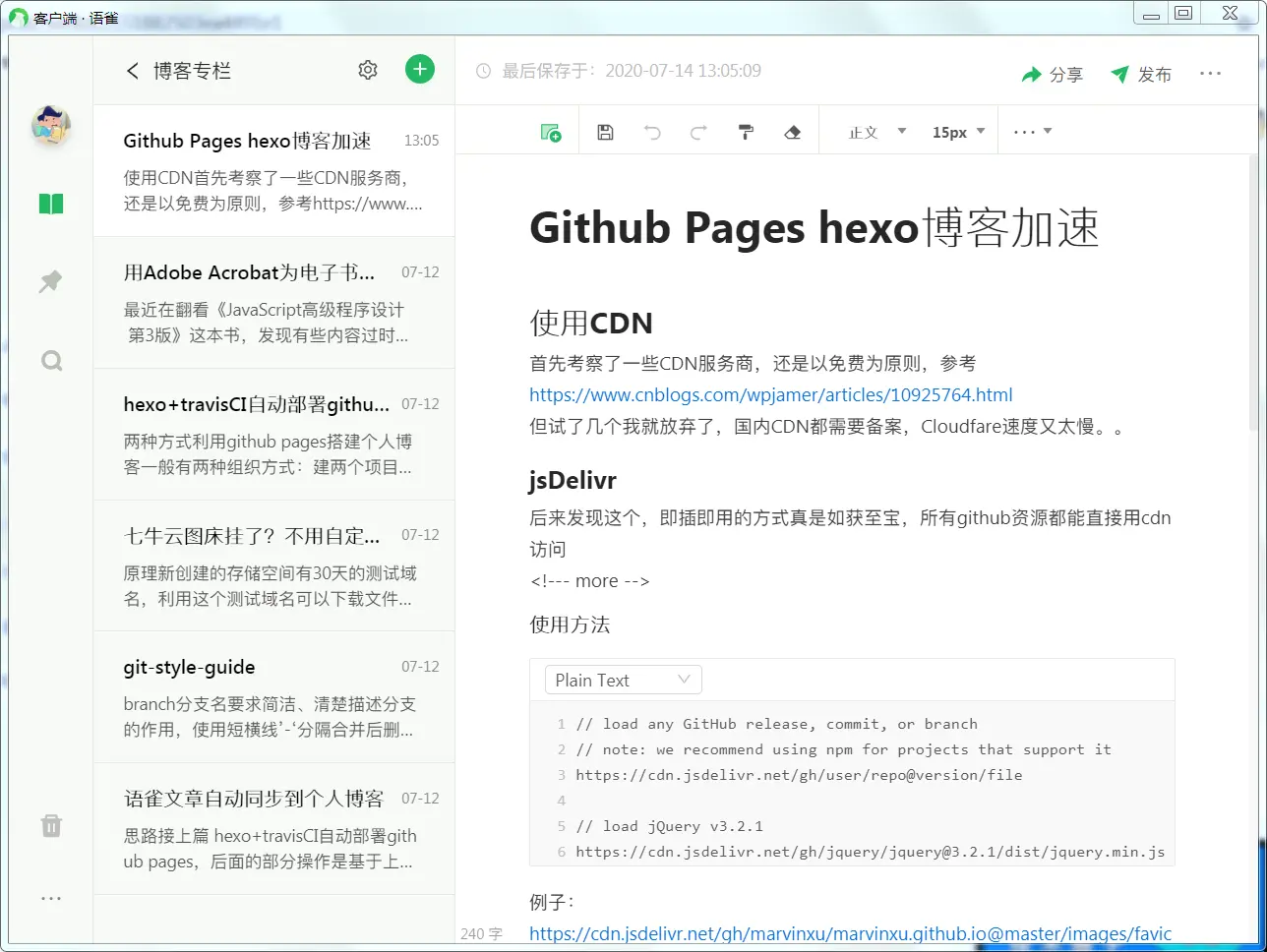Save the document with the floppy icon
The width and height of the screenshot is (1267, 952).
606,132
